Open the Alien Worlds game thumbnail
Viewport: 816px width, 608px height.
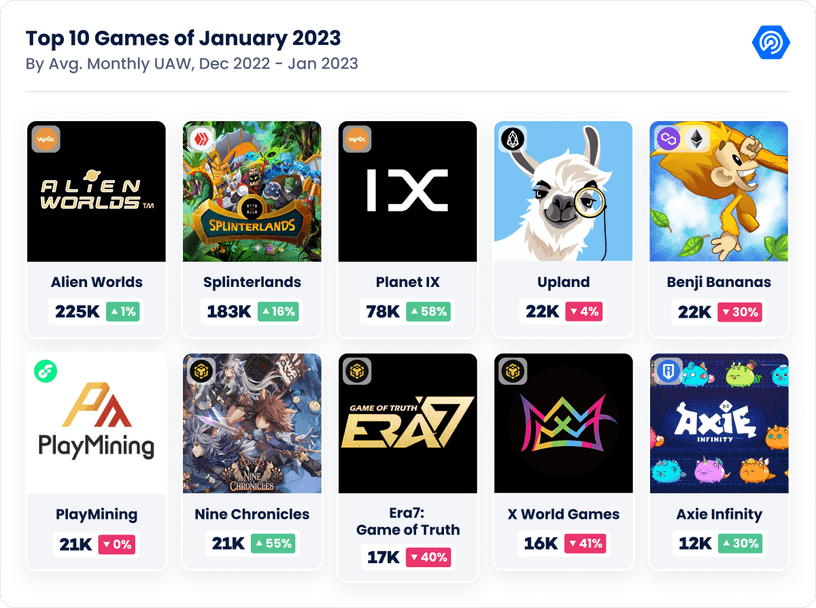pyautogui.click(x=96, y=191)
